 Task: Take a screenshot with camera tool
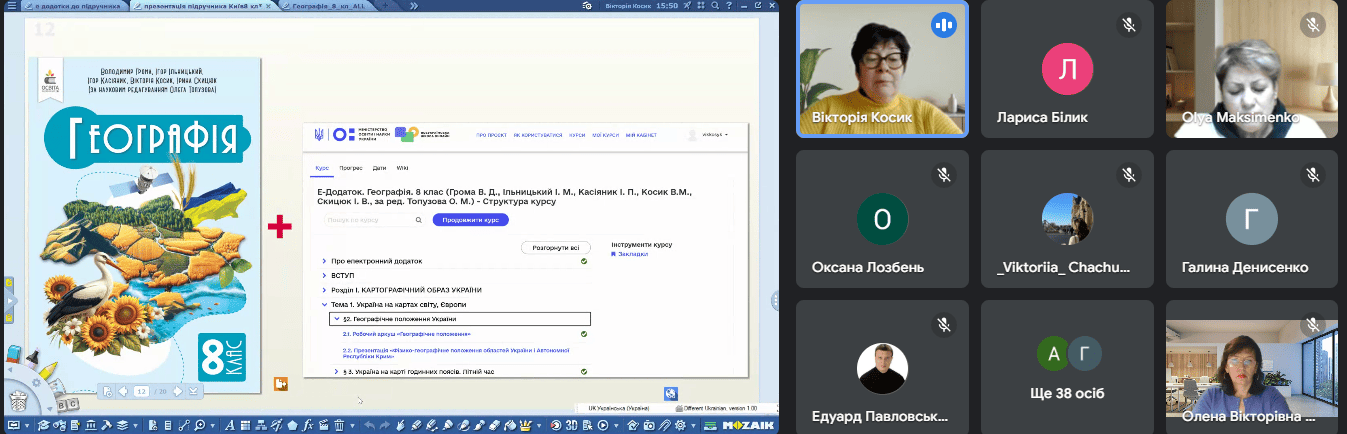649,425
